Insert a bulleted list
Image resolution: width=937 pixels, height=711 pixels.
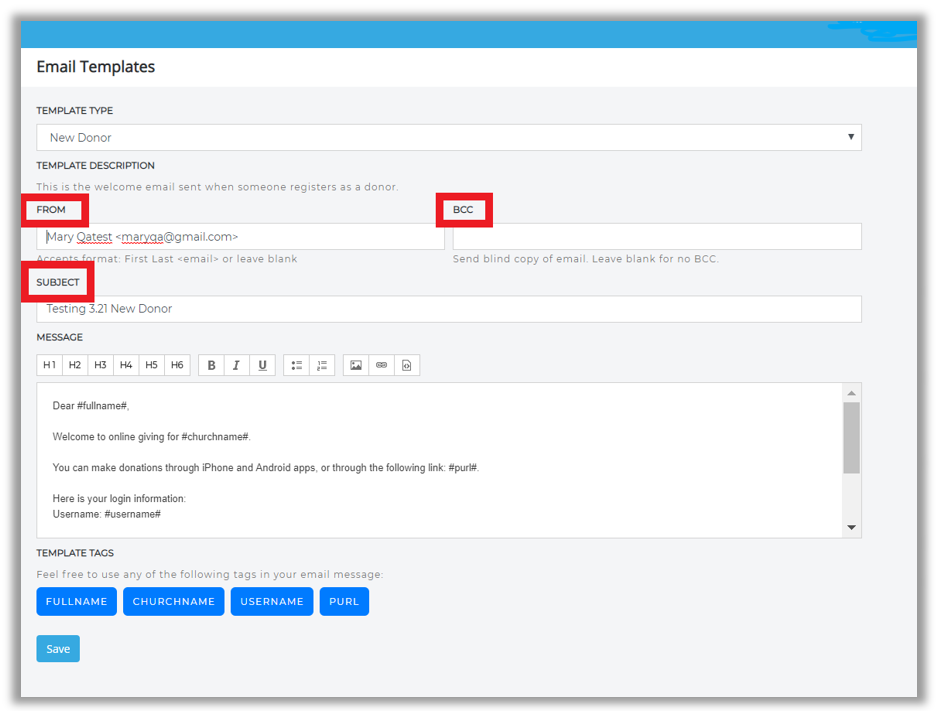pyautogui.click(x=296, y=365)
